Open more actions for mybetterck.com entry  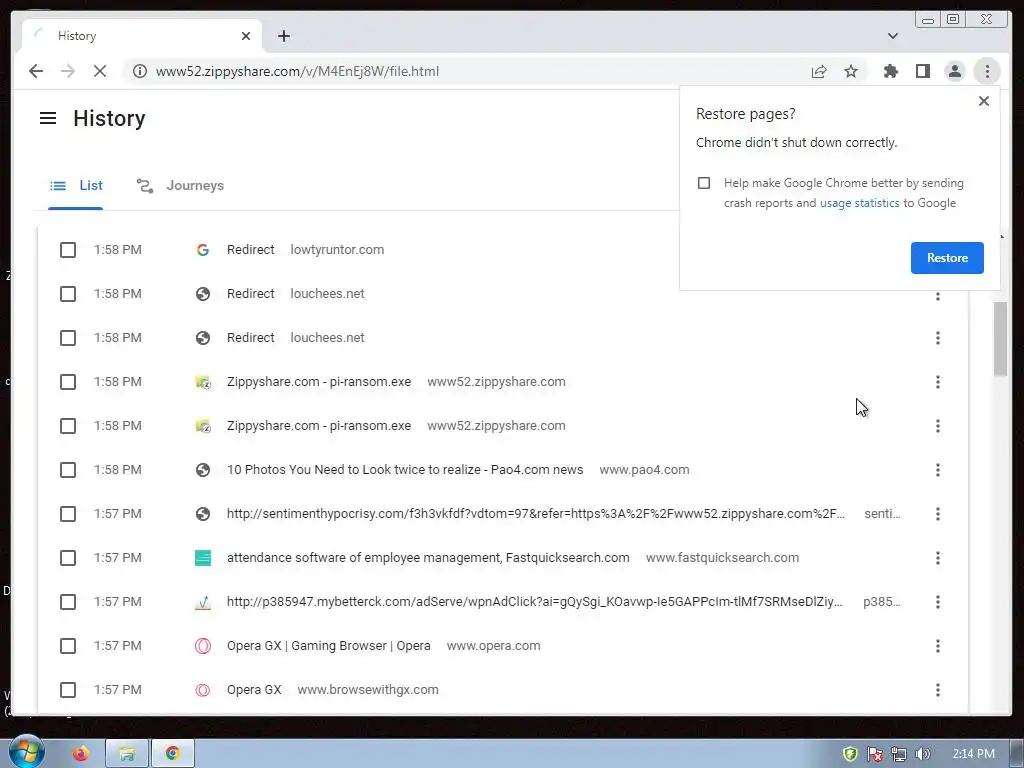(938, 602)
